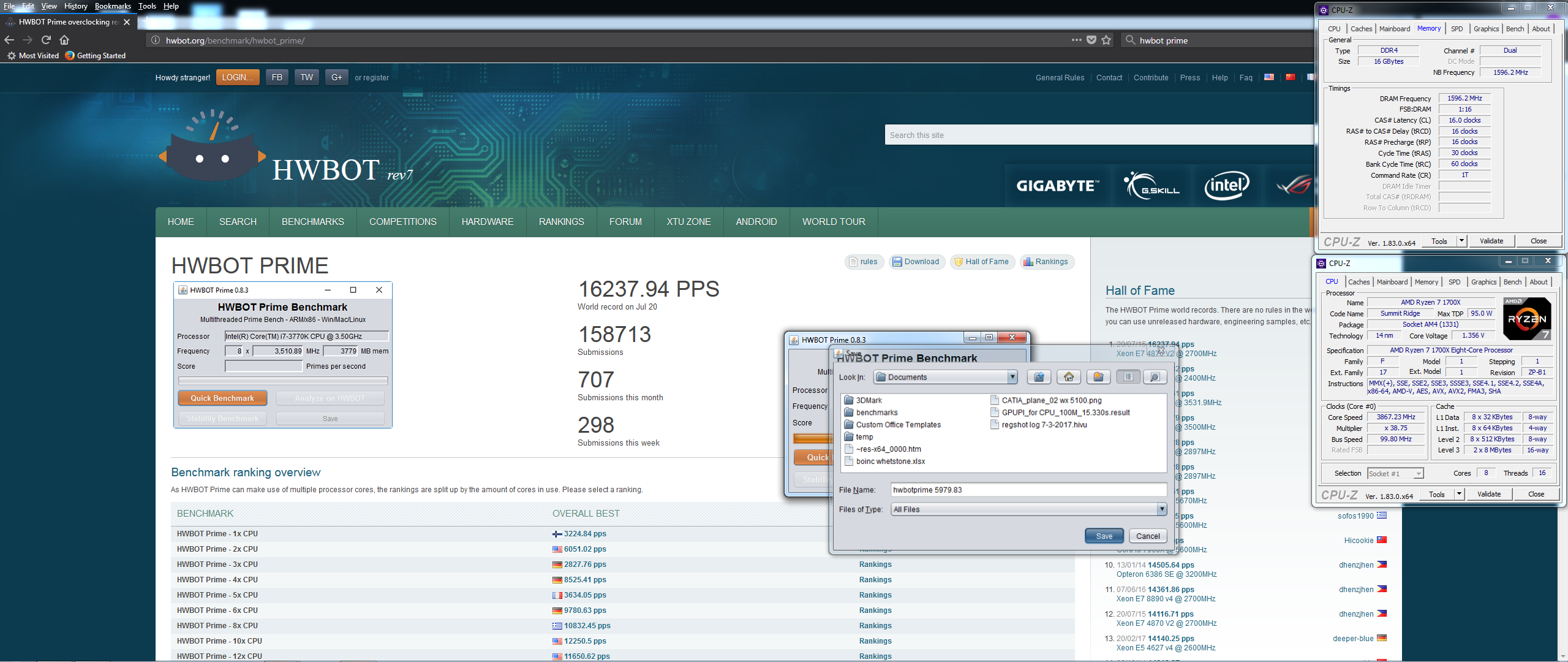This screenshot has height=662, width=1568.
Task: Click the G.SKILL sponsor logo
Action: click(1152, 186)
